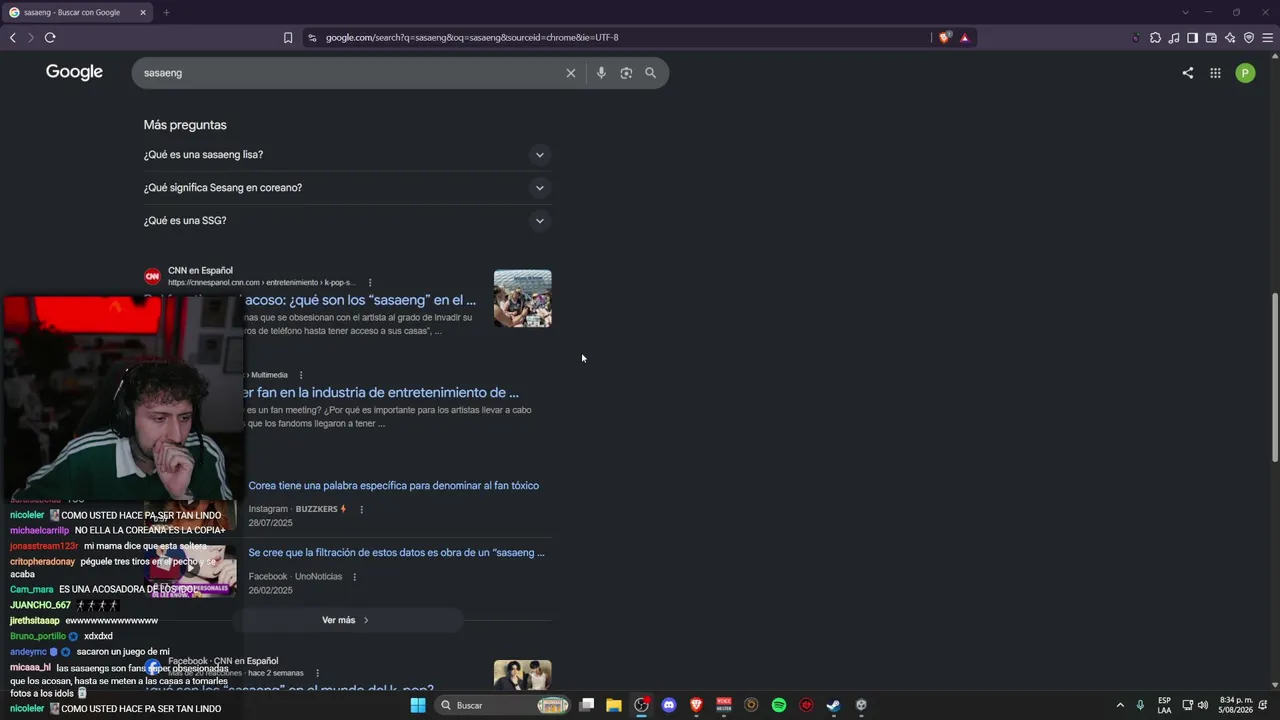This screenshot has height=720, width=1280.
Task: Reload the page with the refresh icon
Action: click(x=50, y=38)
